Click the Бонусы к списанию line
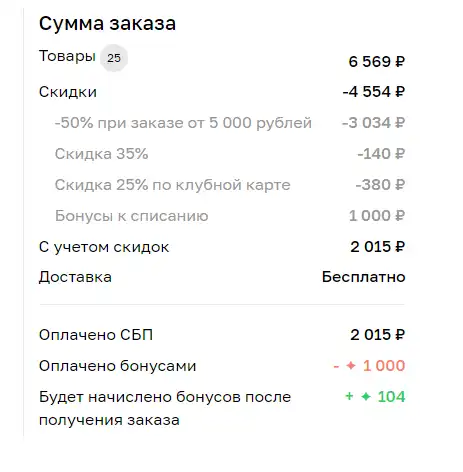Image resolution: width=463 pixels, height=472 pixels. coord(132,216)
